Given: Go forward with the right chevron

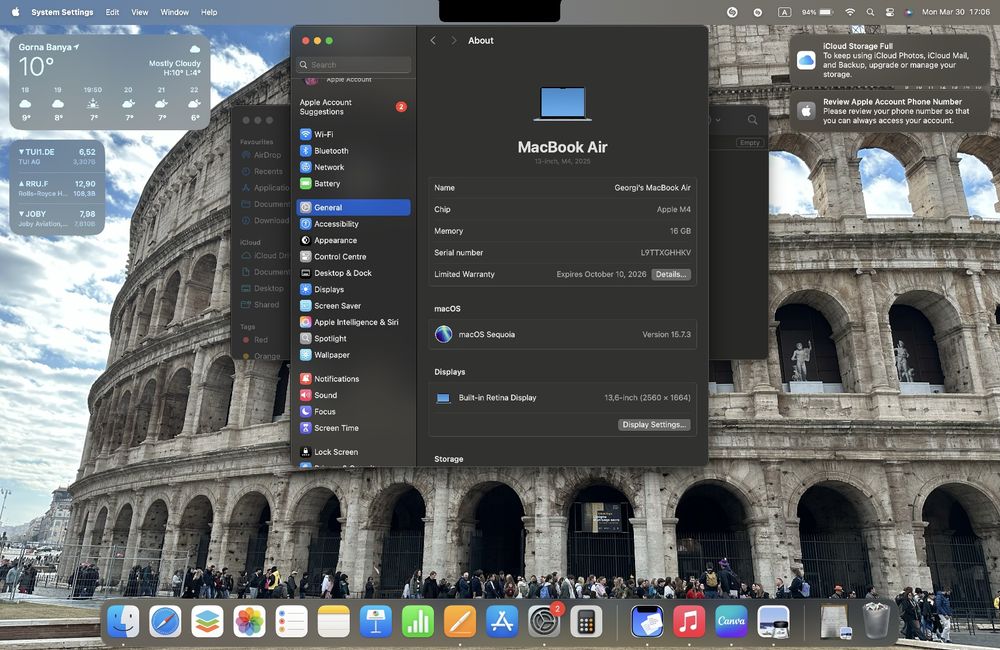Looking at the screenshot, I should [x=453, y=40].
